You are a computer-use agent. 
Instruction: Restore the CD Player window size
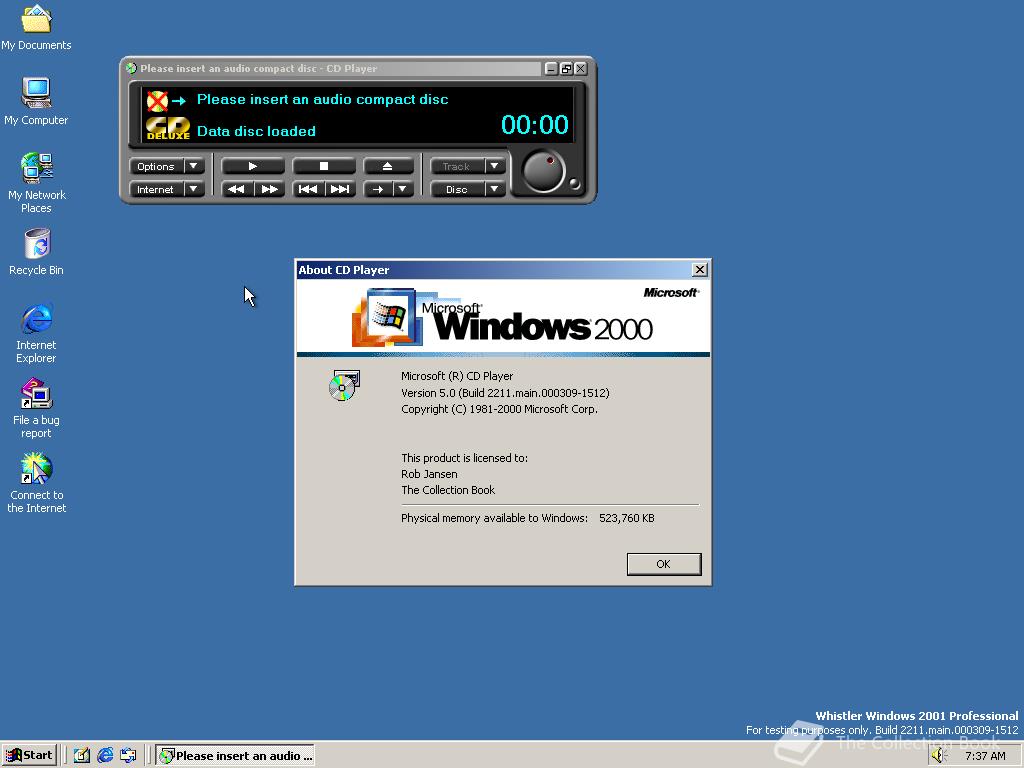566,69
